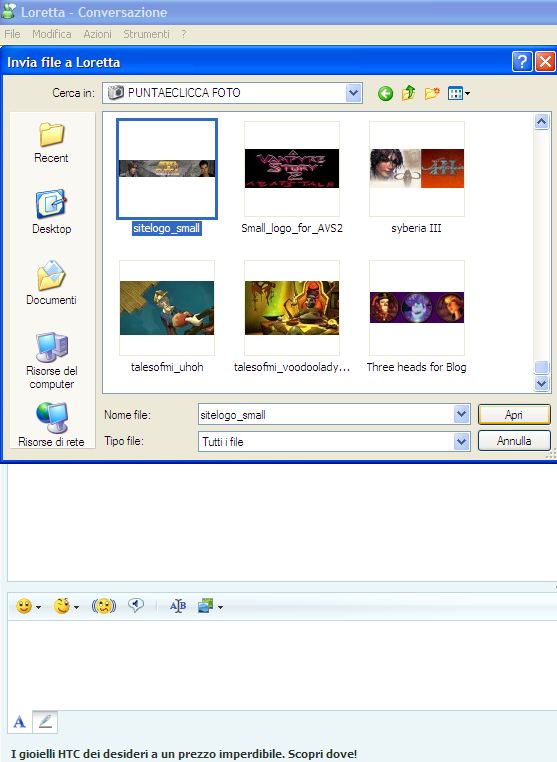The image size is (557, 762).
Task: Open the view menu icon
Action: click(458, 93)
